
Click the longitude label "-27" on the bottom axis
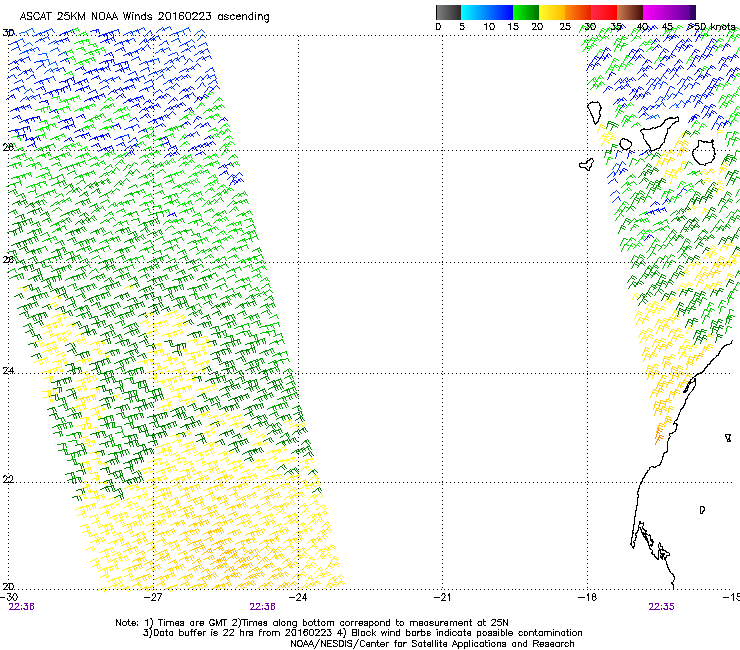(153, 597)
